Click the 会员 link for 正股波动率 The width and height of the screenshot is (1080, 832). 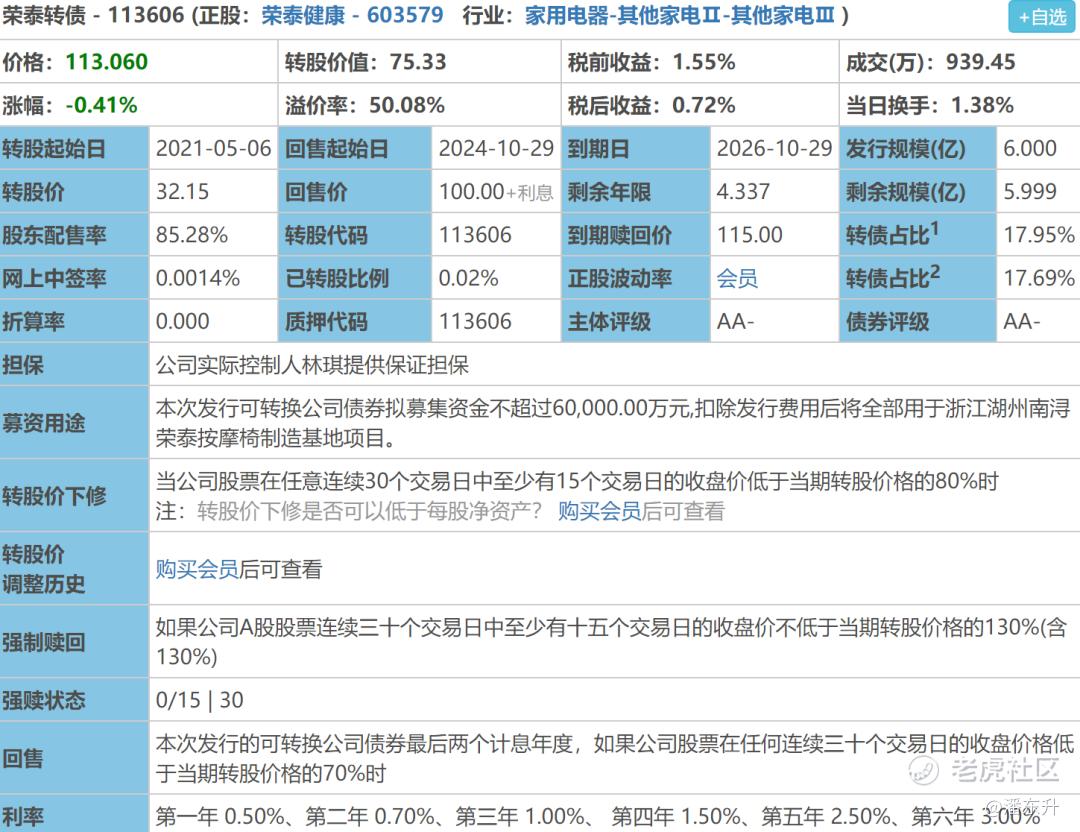tap(737, 278)
